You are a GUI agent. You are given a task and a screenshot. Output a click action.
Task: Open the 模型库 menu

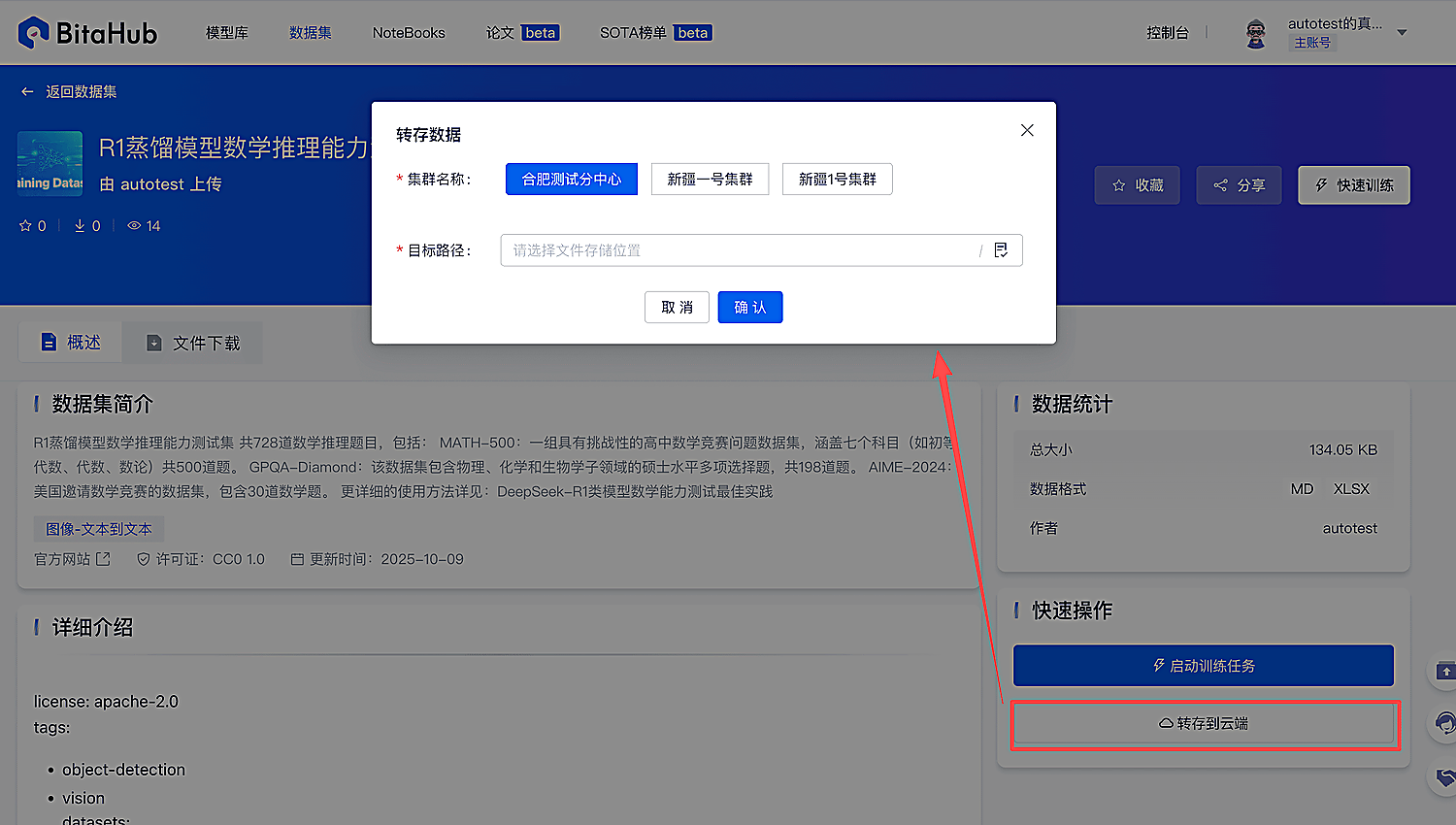coord(227,33)
